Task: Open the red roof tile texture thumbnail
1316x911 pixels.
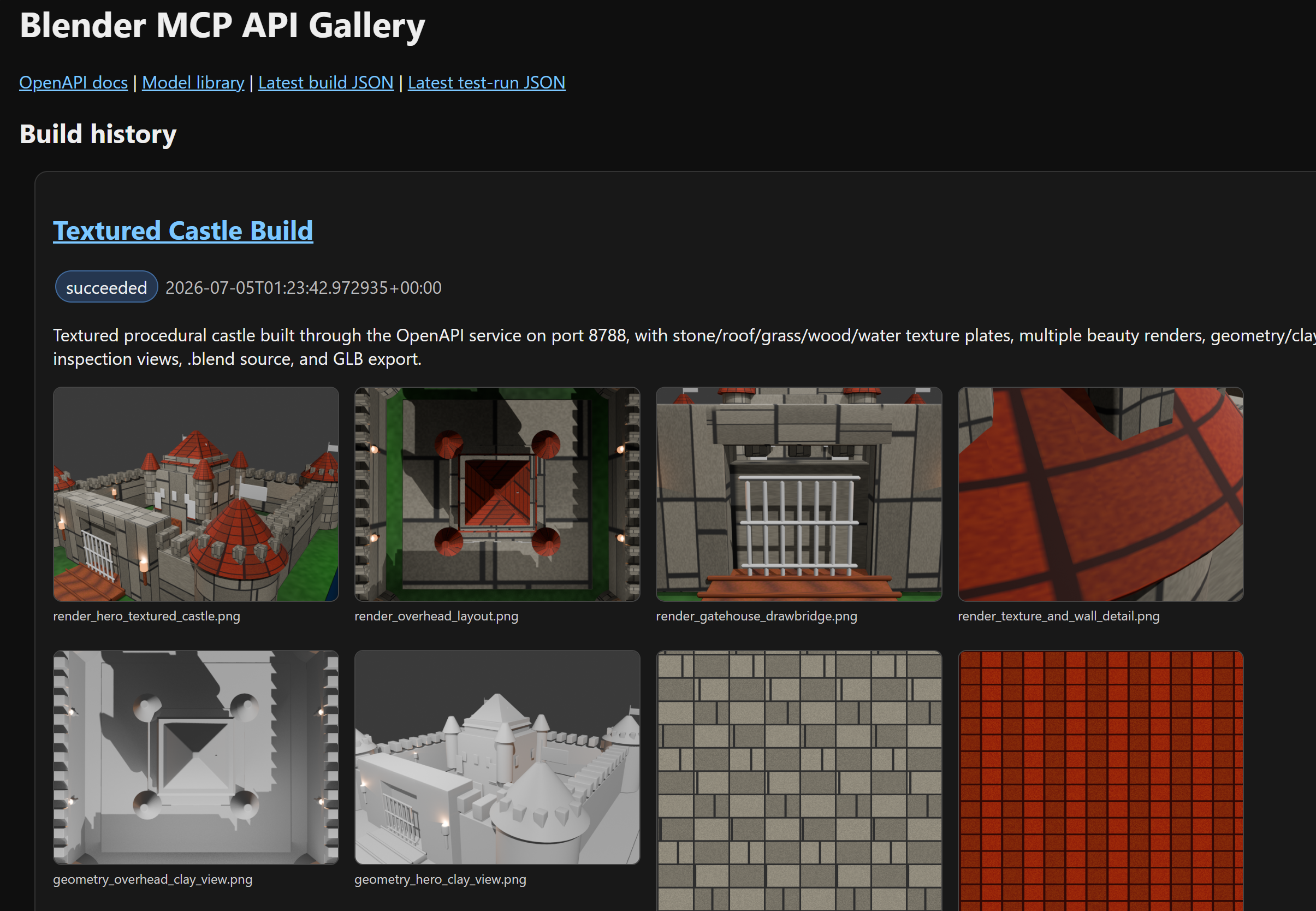Action: pyautogui.click(x=1100, y=781)
